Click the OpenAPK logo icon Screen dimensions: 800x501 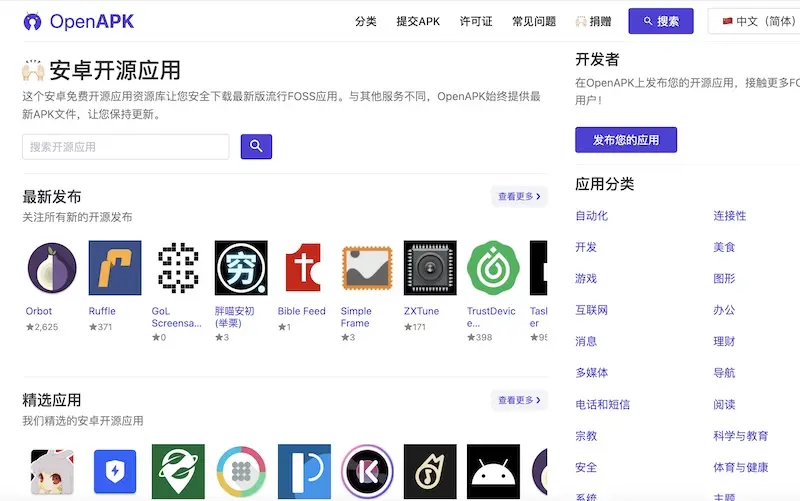(x=33, y=21)
